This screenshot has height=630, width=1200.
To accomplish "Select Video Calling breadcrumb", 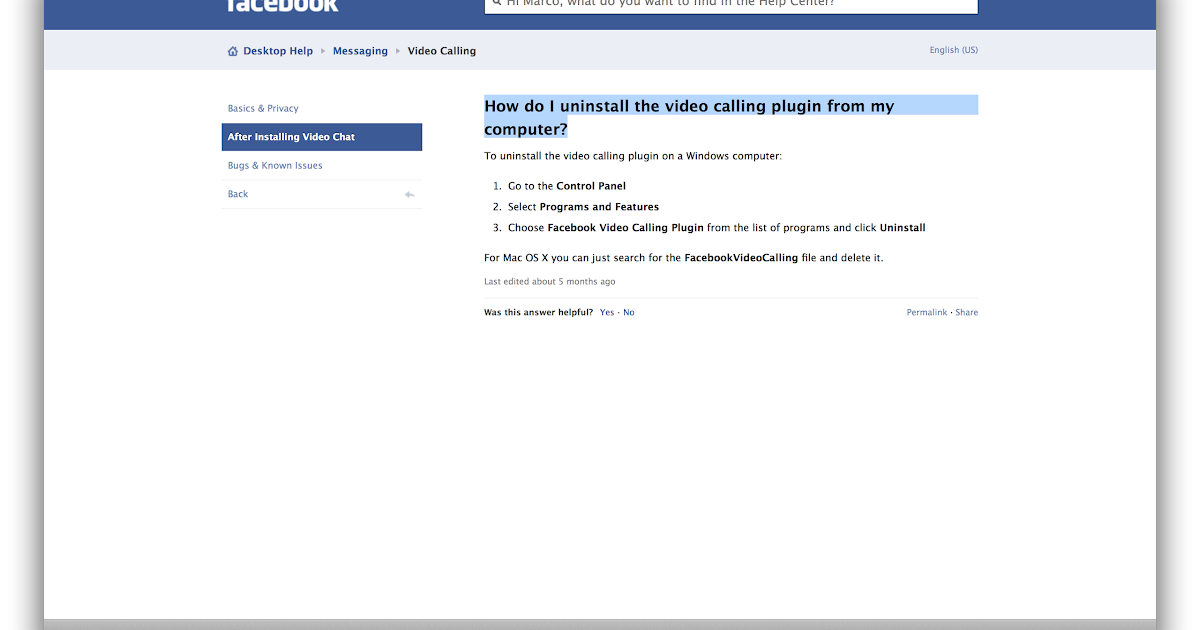I will [442, 51].
